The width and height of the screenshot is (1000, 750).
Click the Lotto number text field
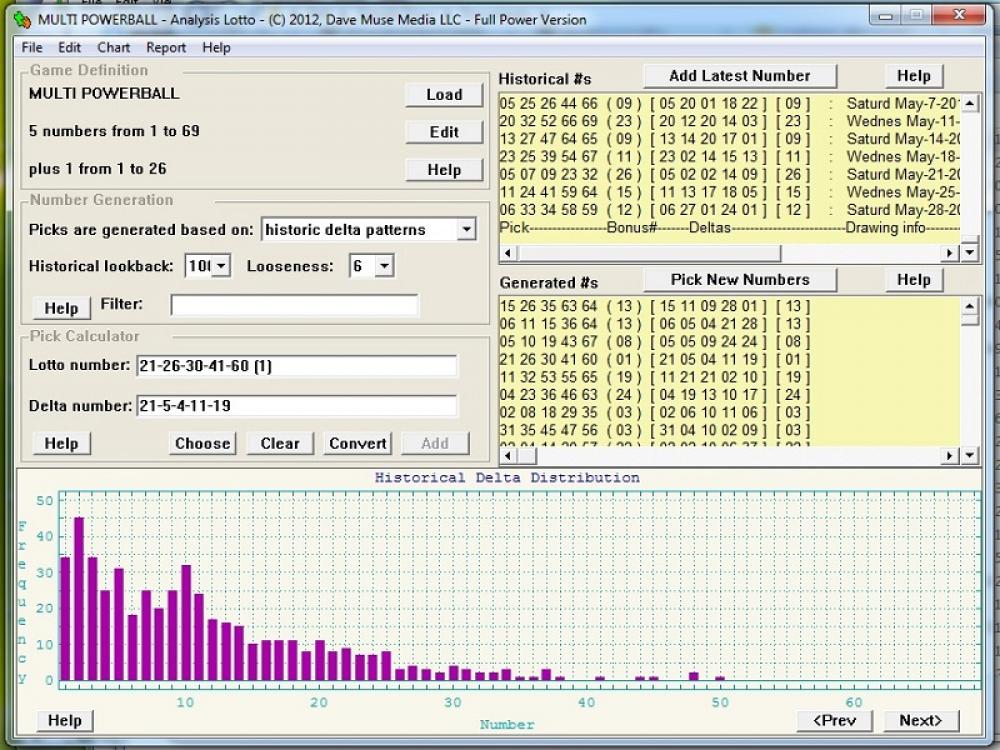coord(297,365)
